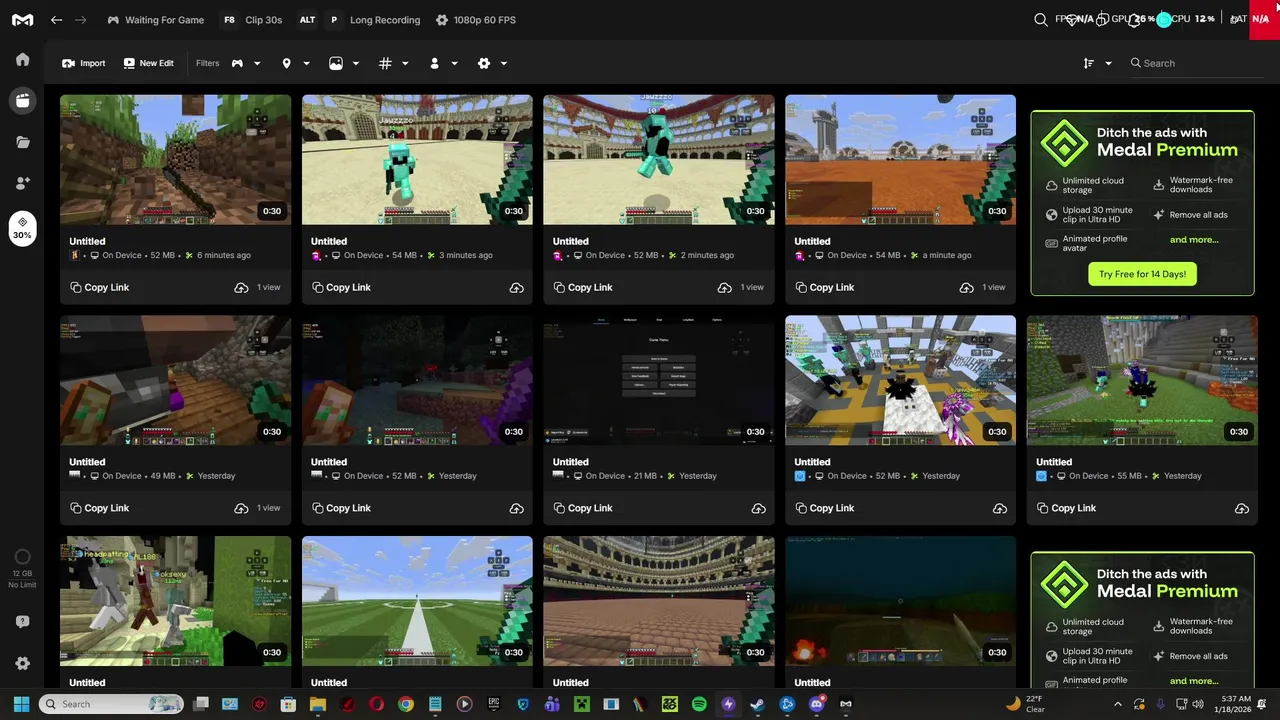This screenshot has height=720, width=1280.
Task: Click the 'and more...' link in top premium ad
Action: coord(1194,240)
